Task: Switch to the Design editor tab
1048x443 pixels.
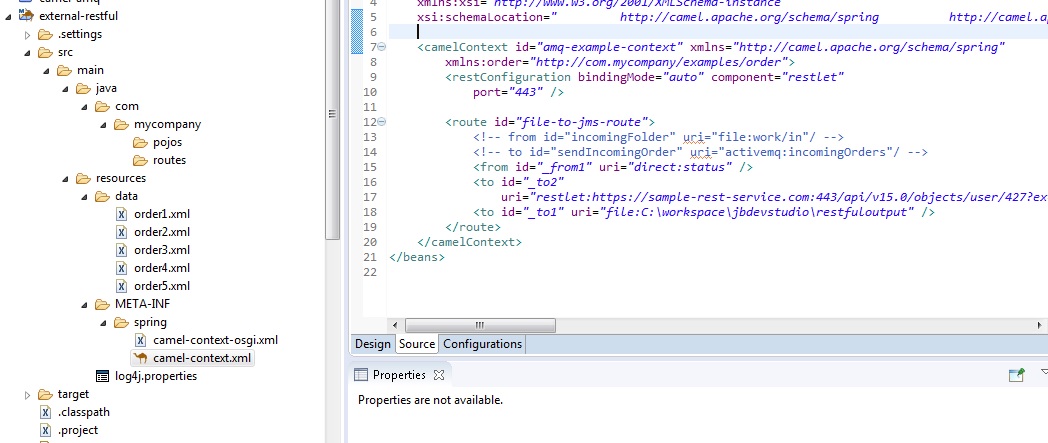Action: tap(372, 344)
